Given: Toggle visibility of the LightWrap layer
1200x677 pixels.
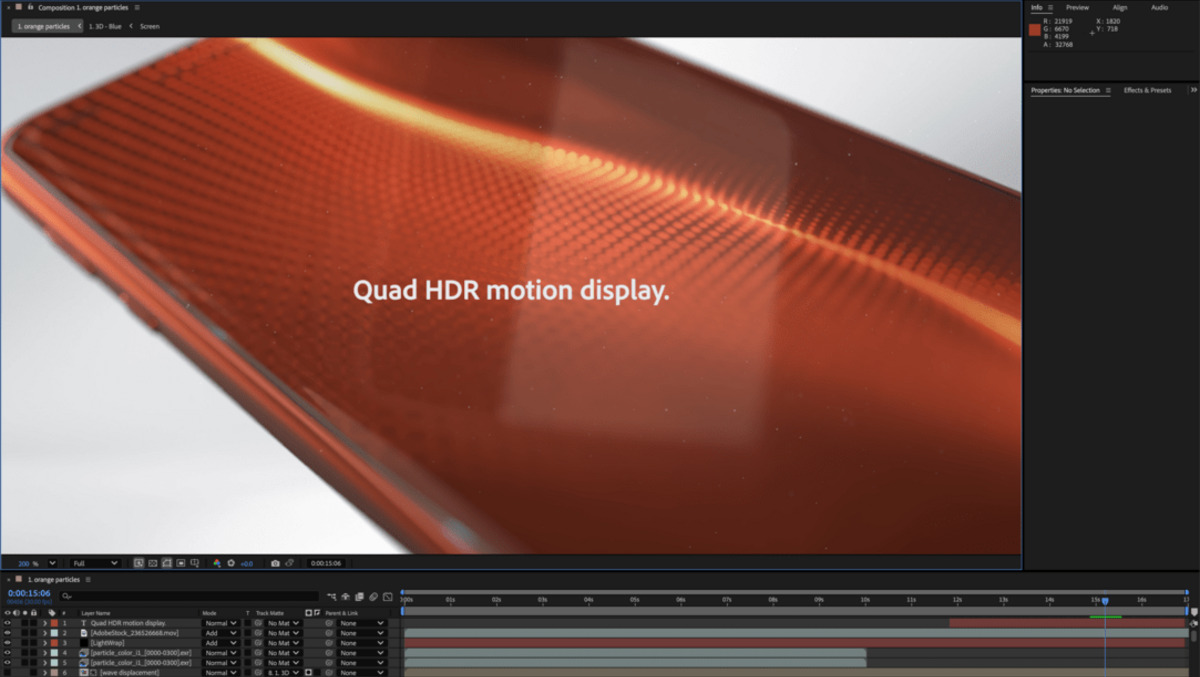Looking at the screenshot, I should pyautogui.click(x=7, y=643).
